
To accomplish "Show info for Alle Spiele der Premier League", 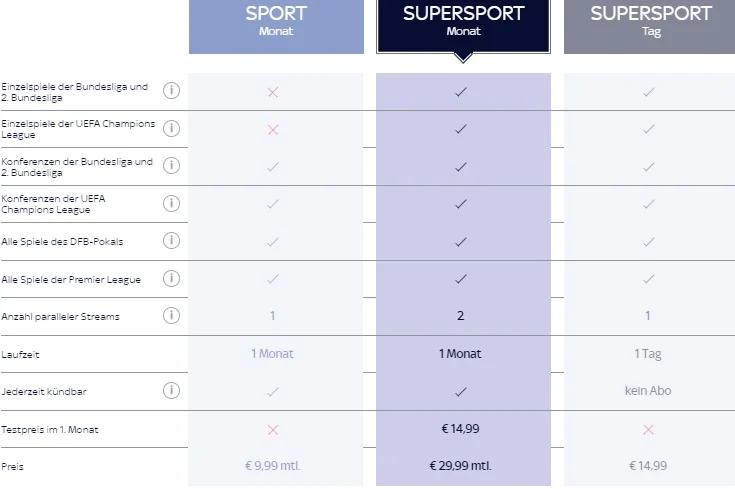I will tap(171, 278).
